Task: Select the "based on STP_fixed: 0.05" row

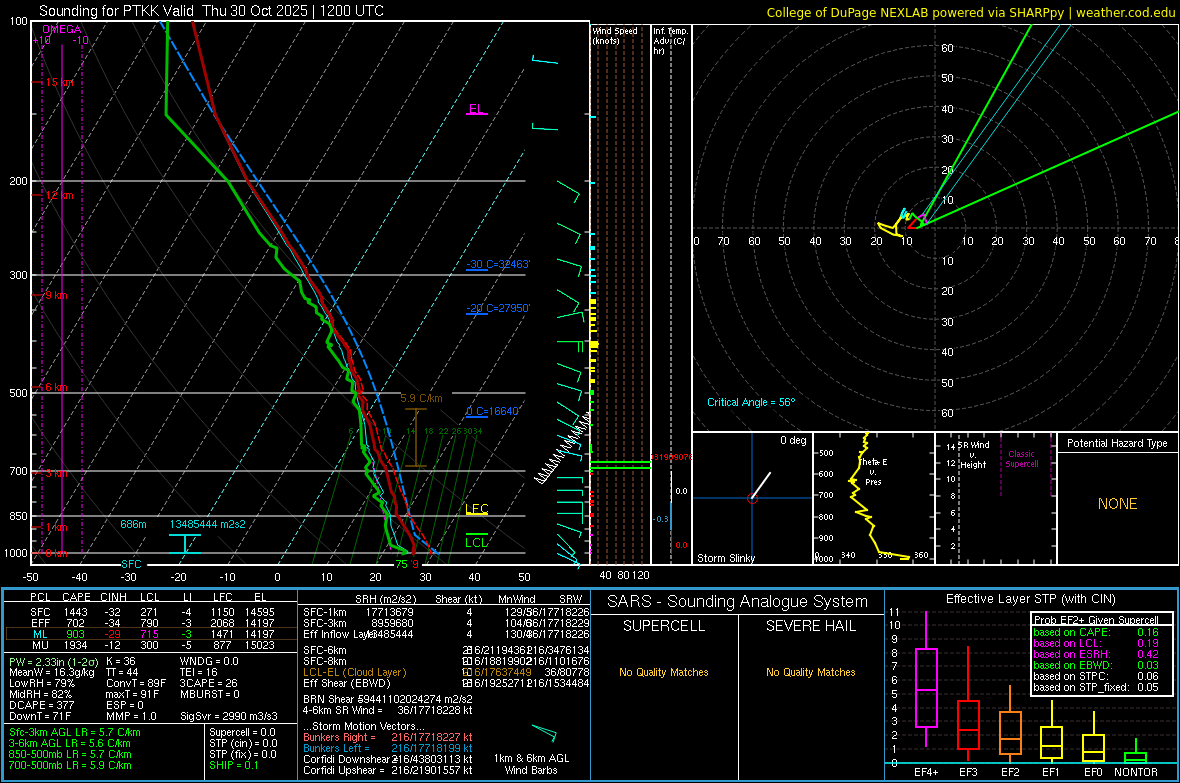Action: click(1096, 687)
